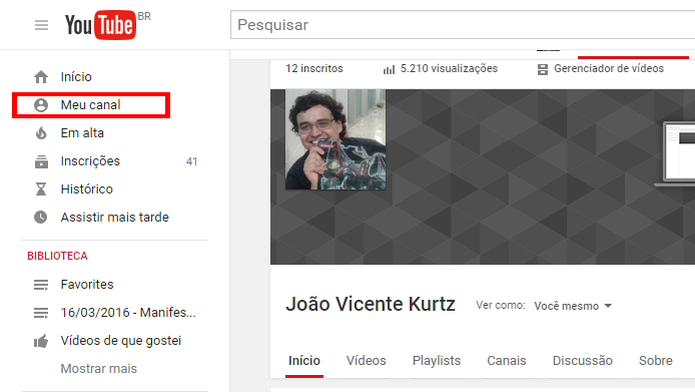Click the Gerenciador de vídeos icon

(543, 69)
